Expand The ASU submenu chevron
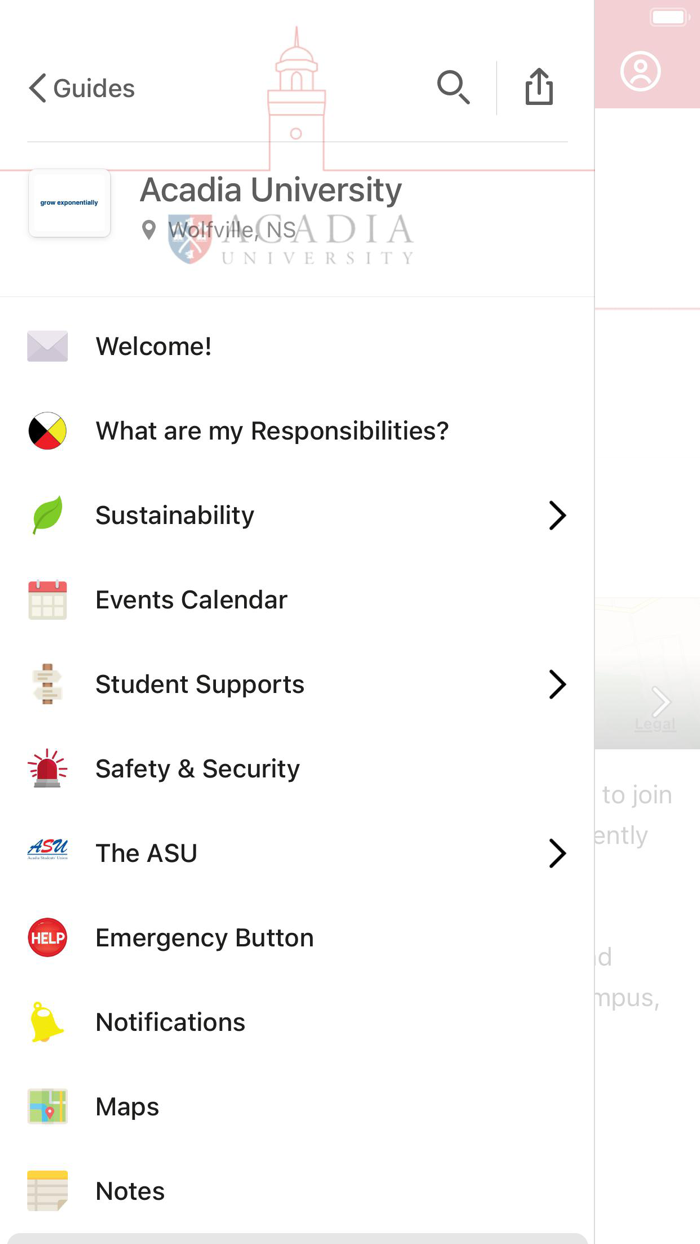The image size is (700, 1244). (557, 853)
